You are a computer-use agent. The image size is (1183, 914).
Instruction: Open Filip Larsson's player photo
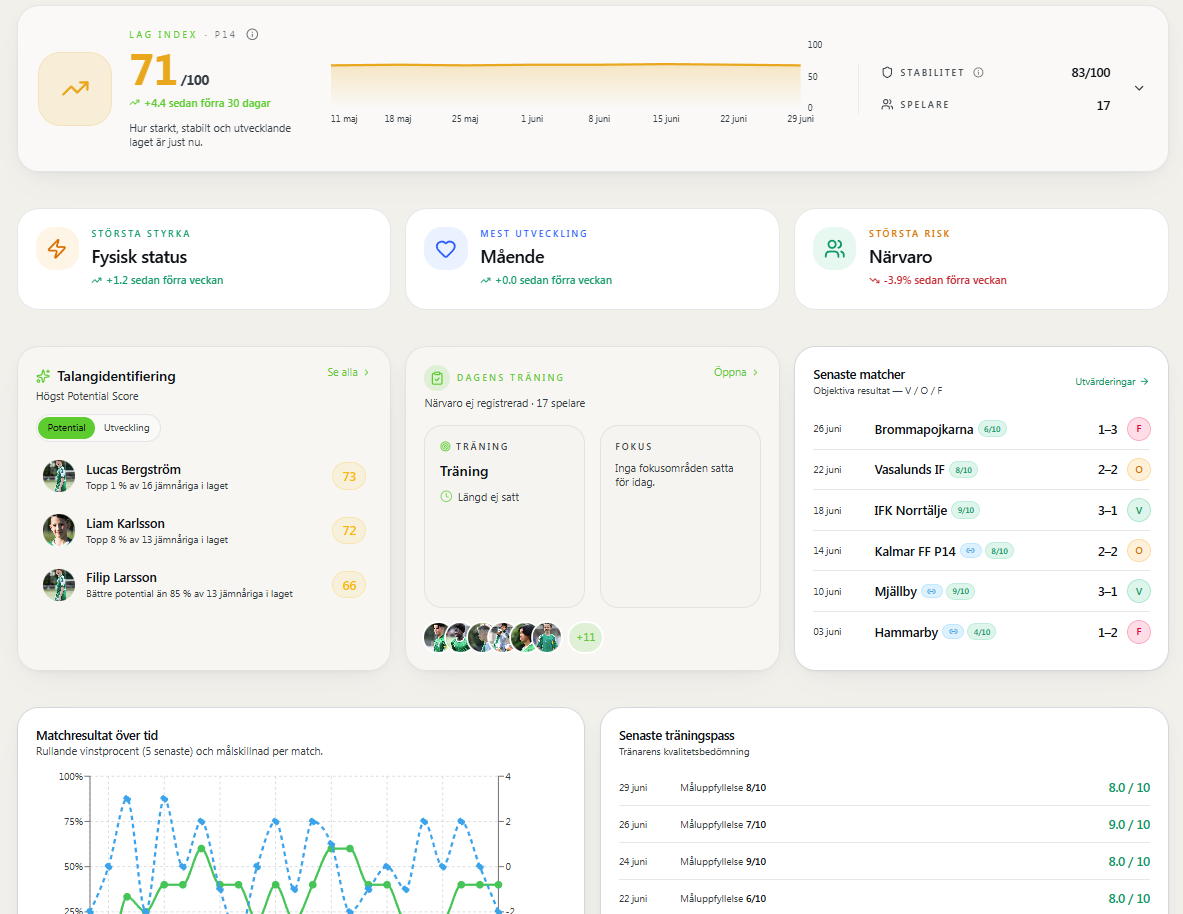[59, 585]
